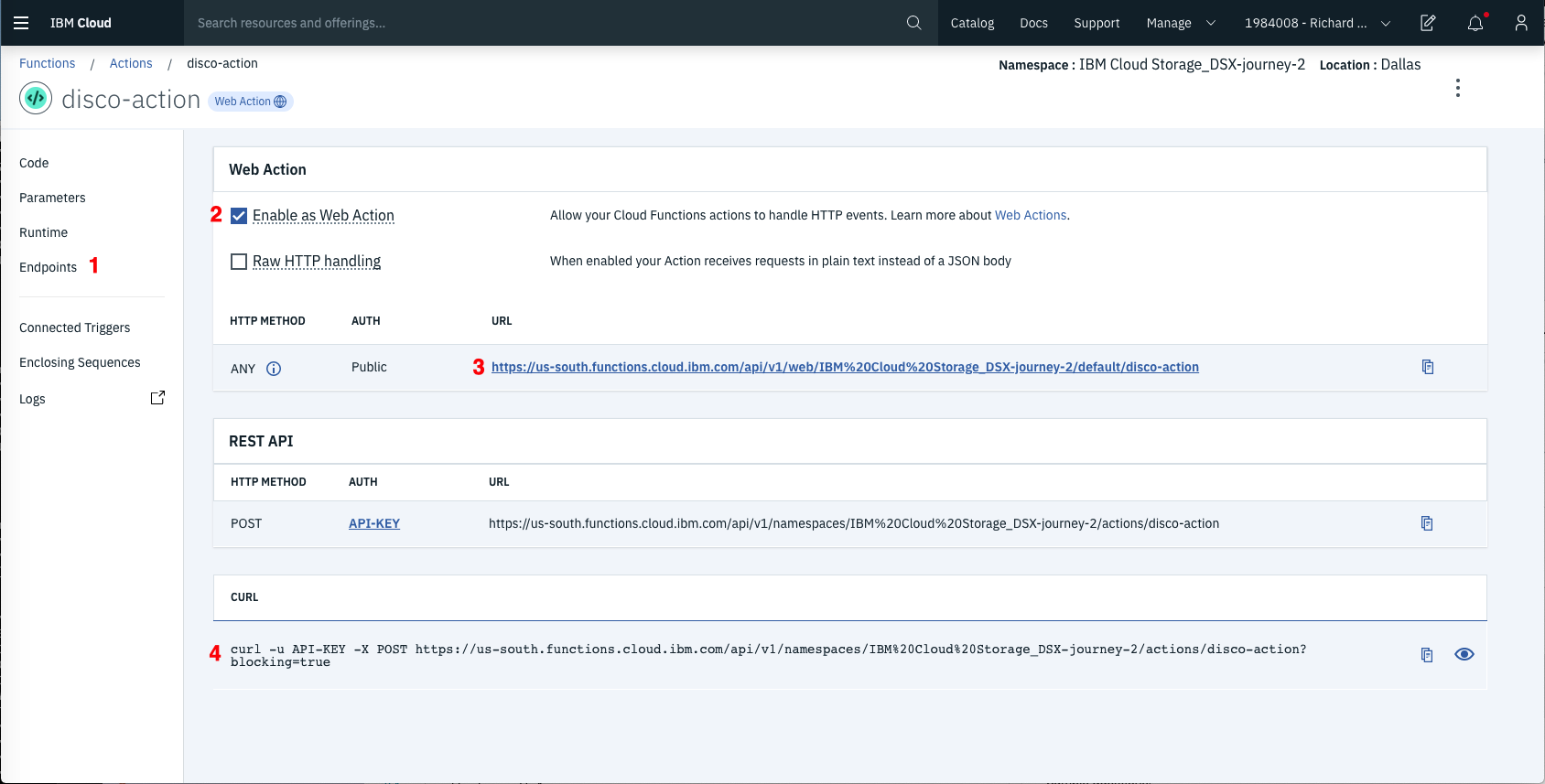Click the Location Dallas text
1545x784 pixels.
pyautogui.click(x=1370, y=64)
